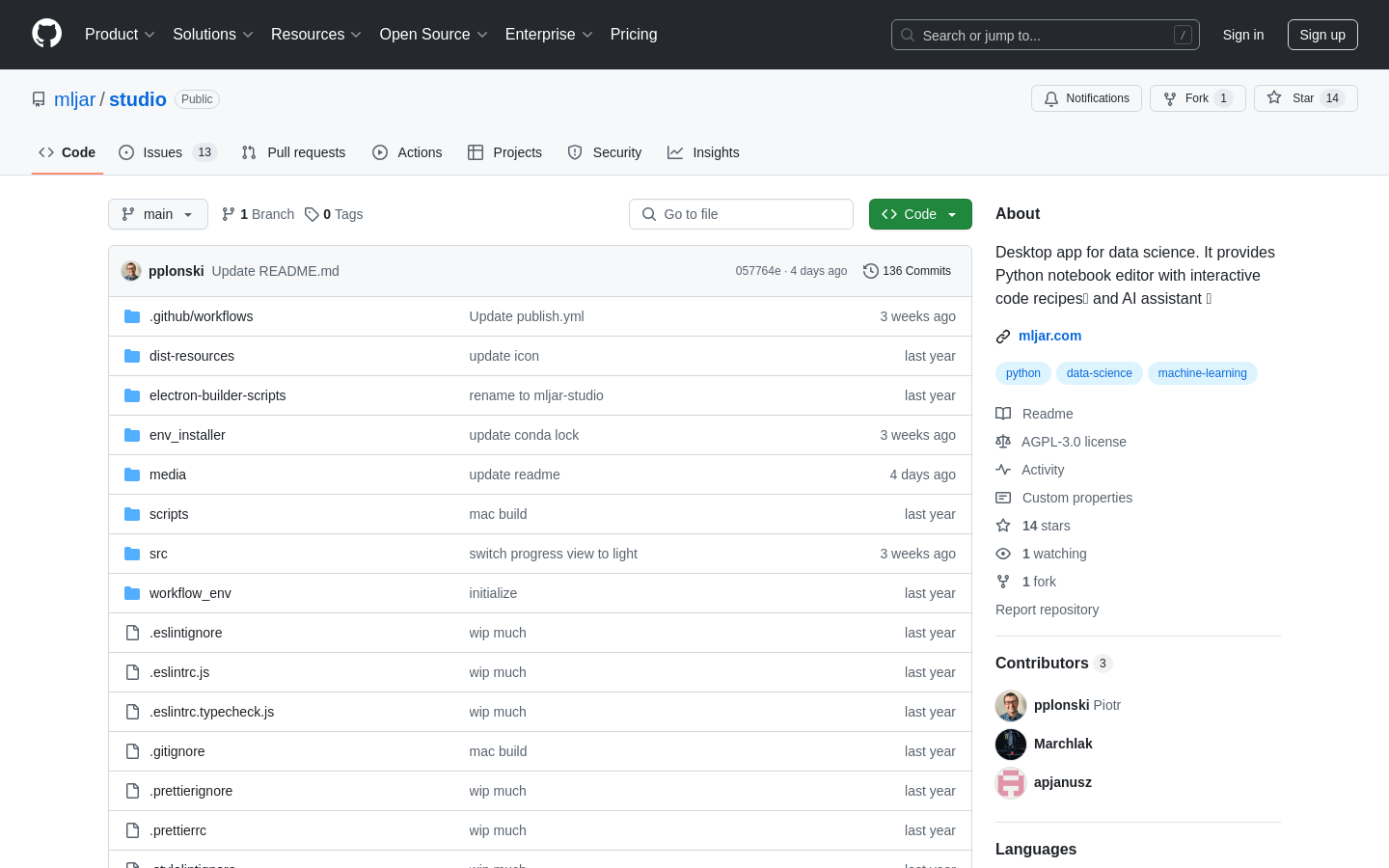The width and height of the screenshot is (1389, 868).
Task: Go to Pull requests tab
Action: (293, 152)
